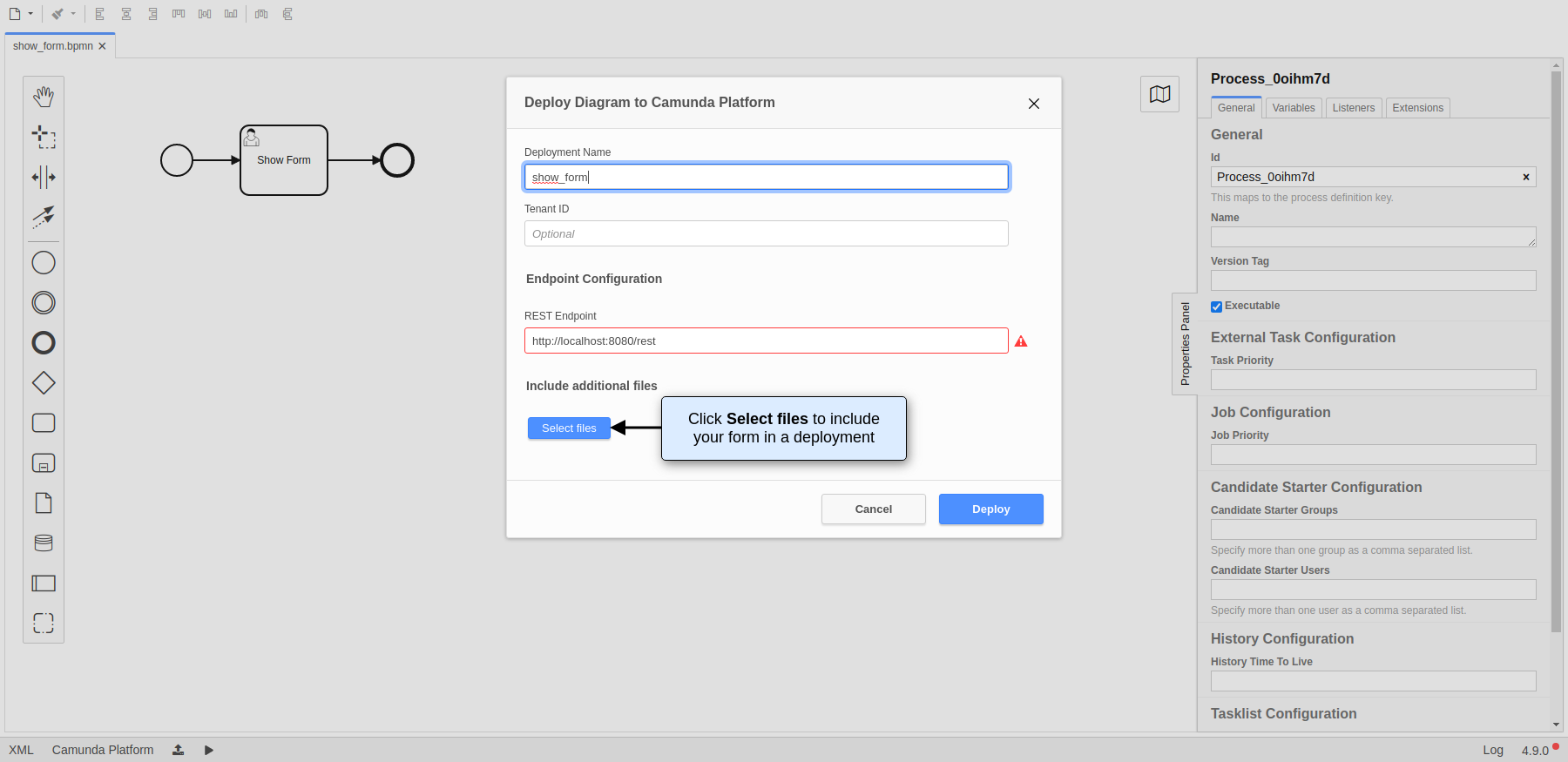Click the Candidate Starter Users field

(1374, 590)
